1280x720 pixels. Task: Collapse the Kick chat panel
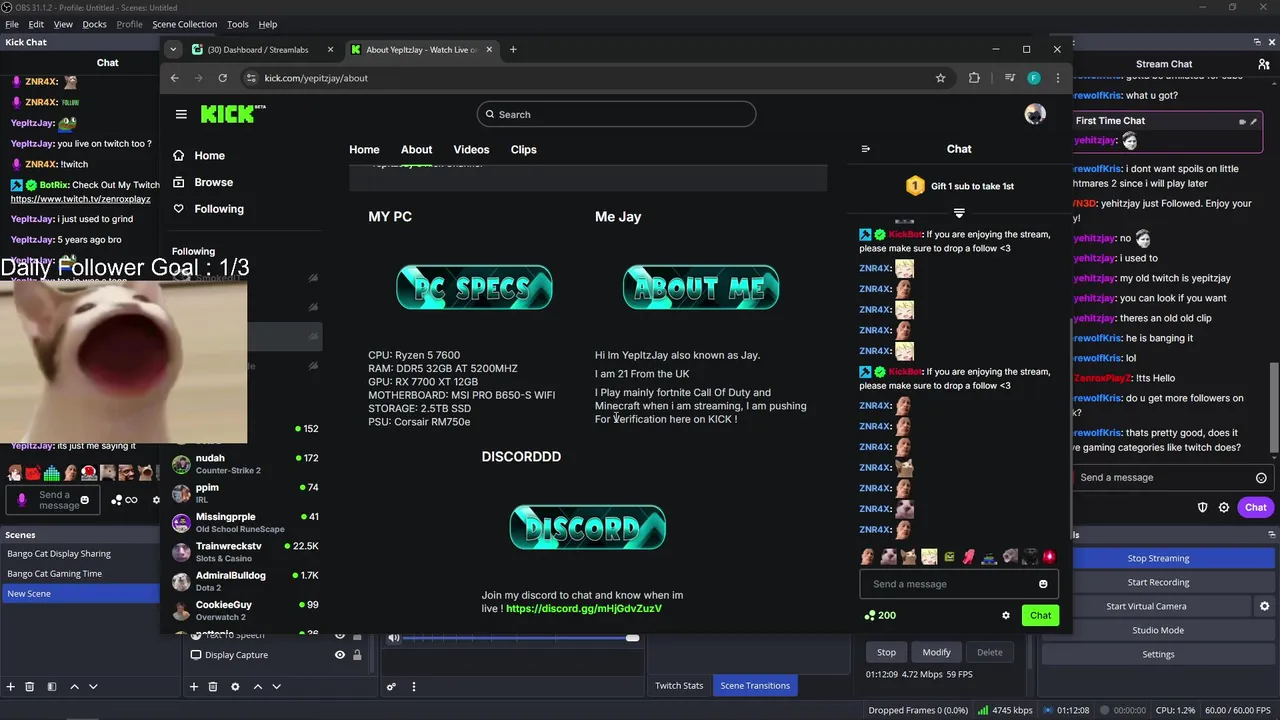pos(865,149)
